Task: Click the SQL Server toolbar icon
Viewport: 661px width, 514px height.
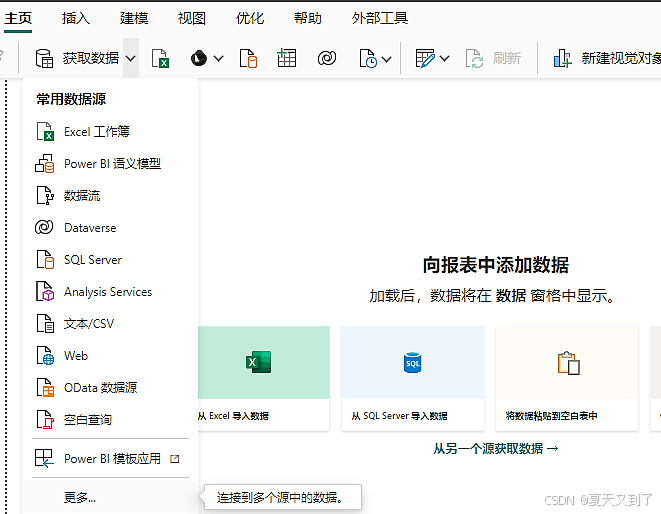Action: click(248, 58)
